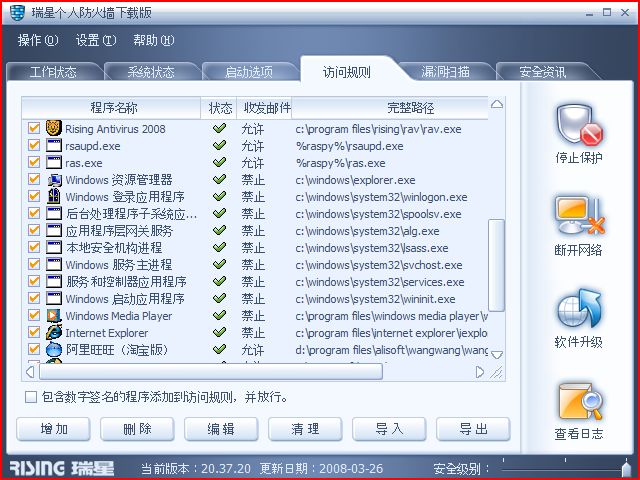Click the Windows Media Player icon
This screenshot has width=640, height=480.
[x=54, y=316]
